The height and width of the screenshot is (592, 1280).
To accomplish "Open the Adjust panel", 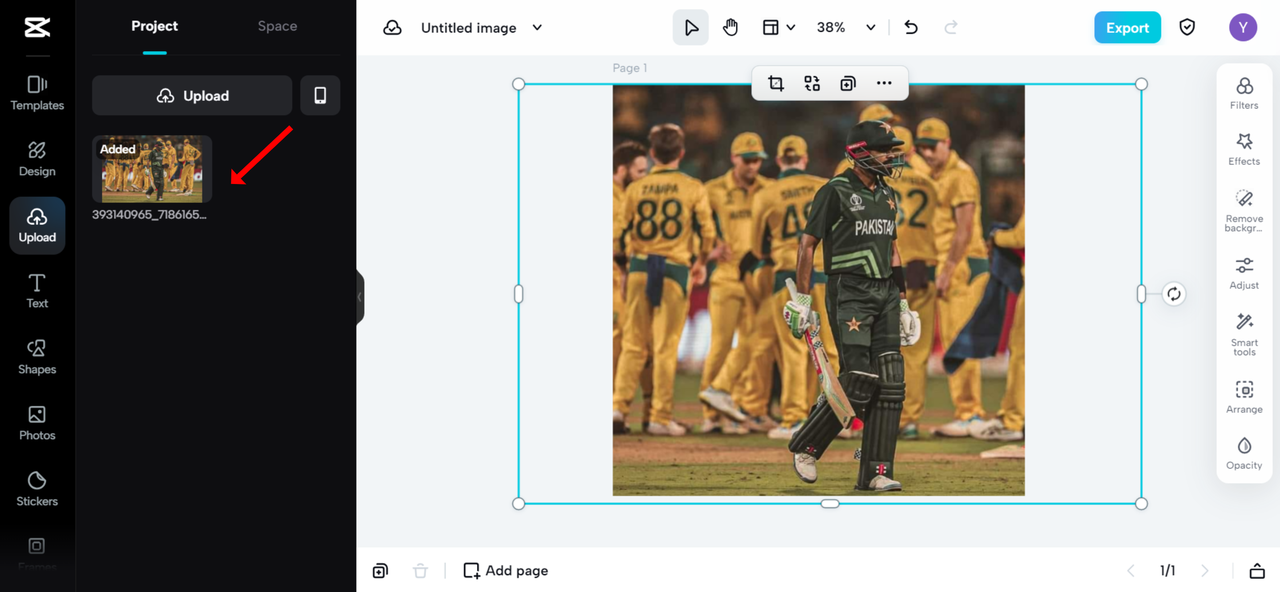I will pyautogui.click(x=1244, y=273).
